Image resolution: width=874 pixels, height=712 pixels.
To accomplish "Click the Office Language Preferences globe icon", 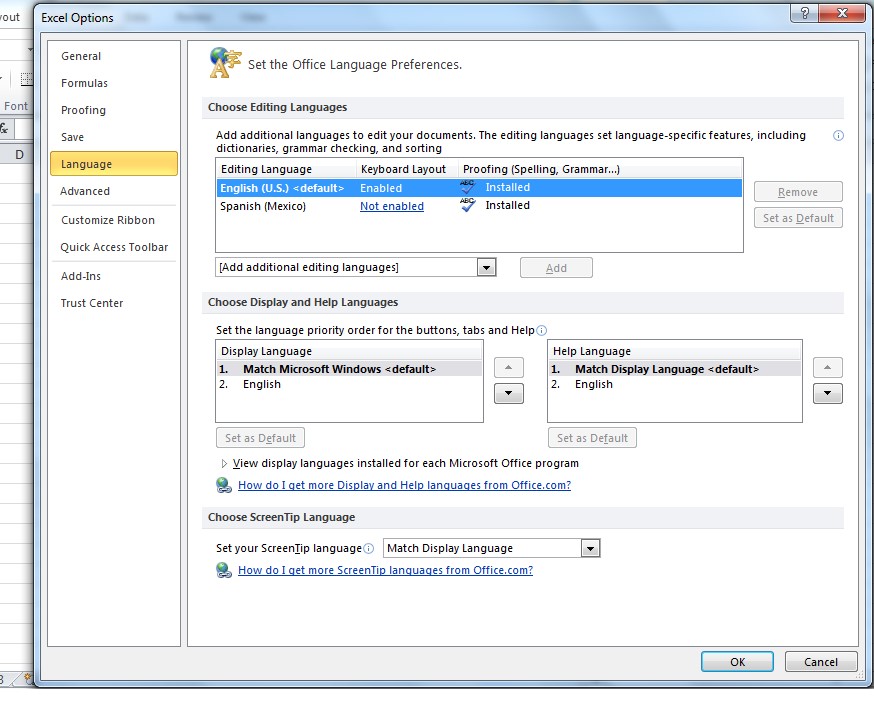I will pos(225,63).
